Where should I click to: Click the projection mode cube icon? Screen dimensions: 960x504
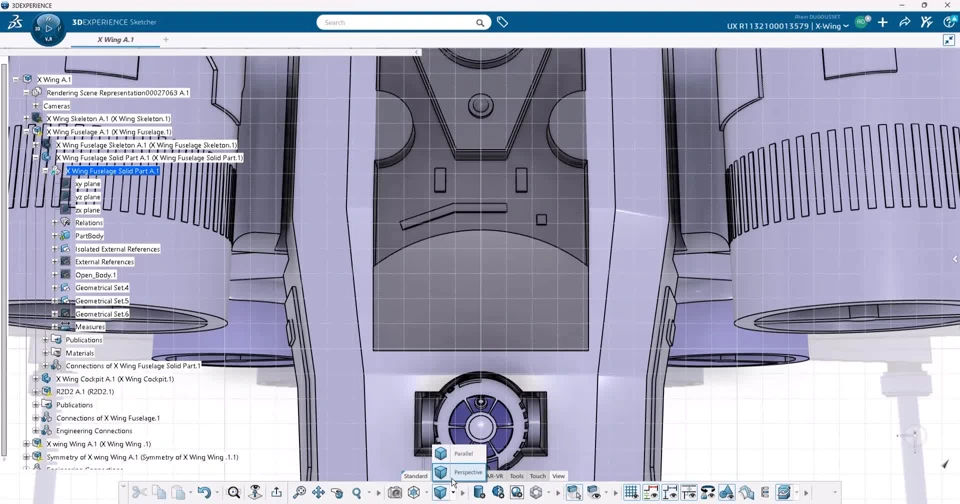point(440,492)
